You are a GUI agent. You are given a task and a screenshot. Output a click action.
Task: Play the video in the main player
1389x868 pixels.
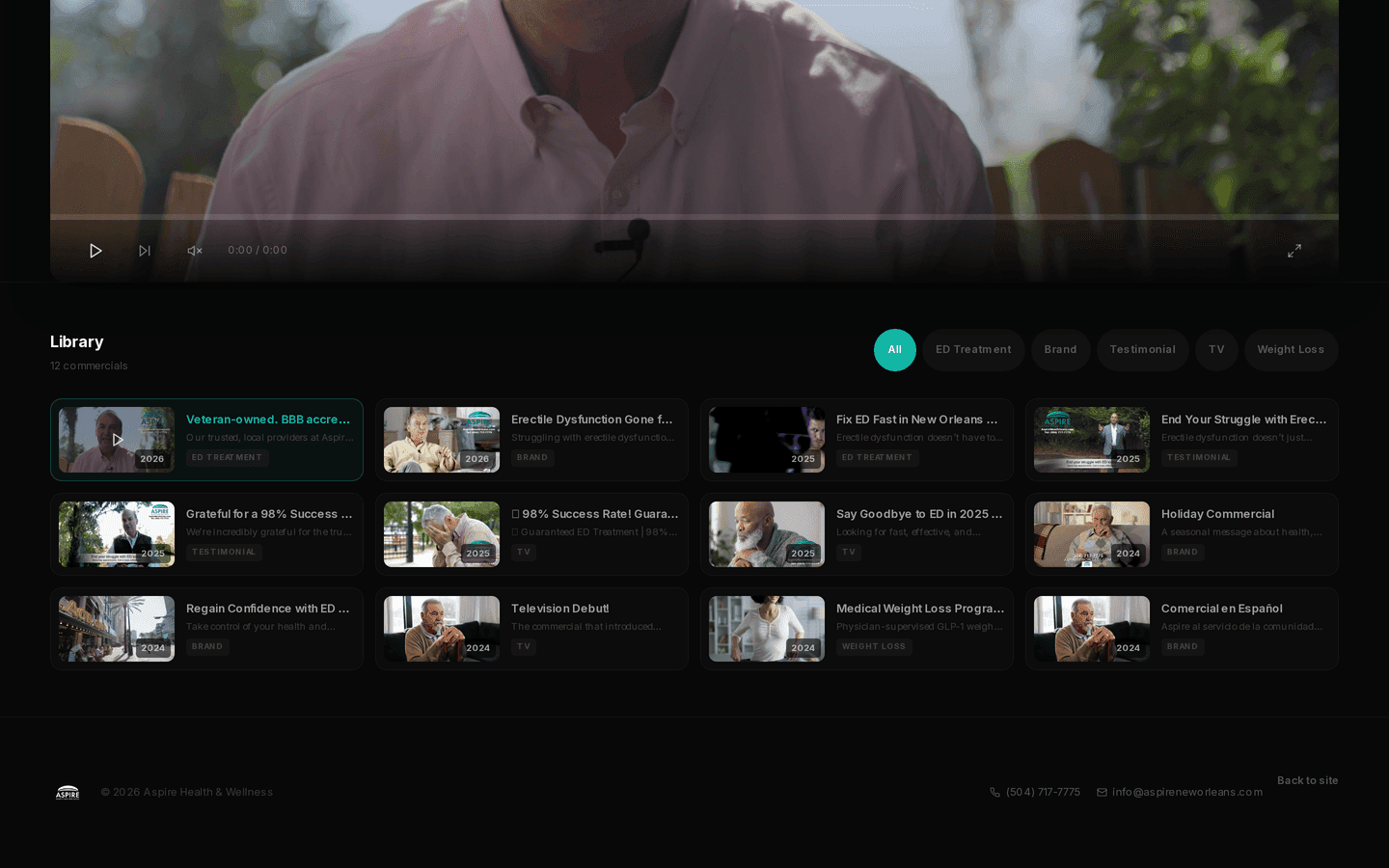[x=95, y=251]
